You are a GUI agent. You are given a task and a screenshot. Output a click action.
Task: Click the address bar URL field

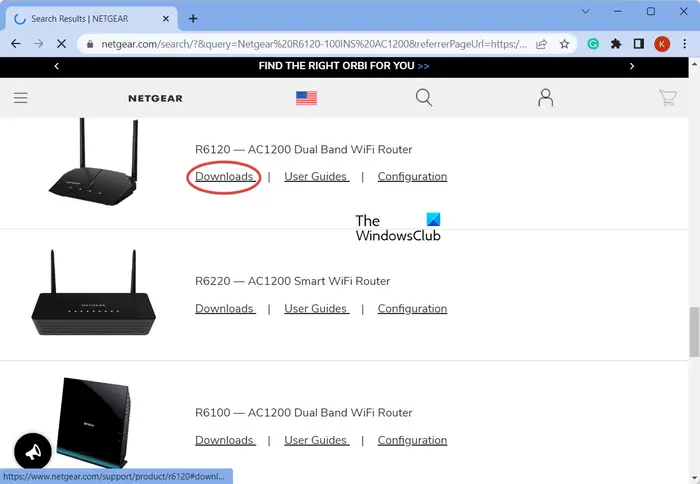tap(312, 44)
